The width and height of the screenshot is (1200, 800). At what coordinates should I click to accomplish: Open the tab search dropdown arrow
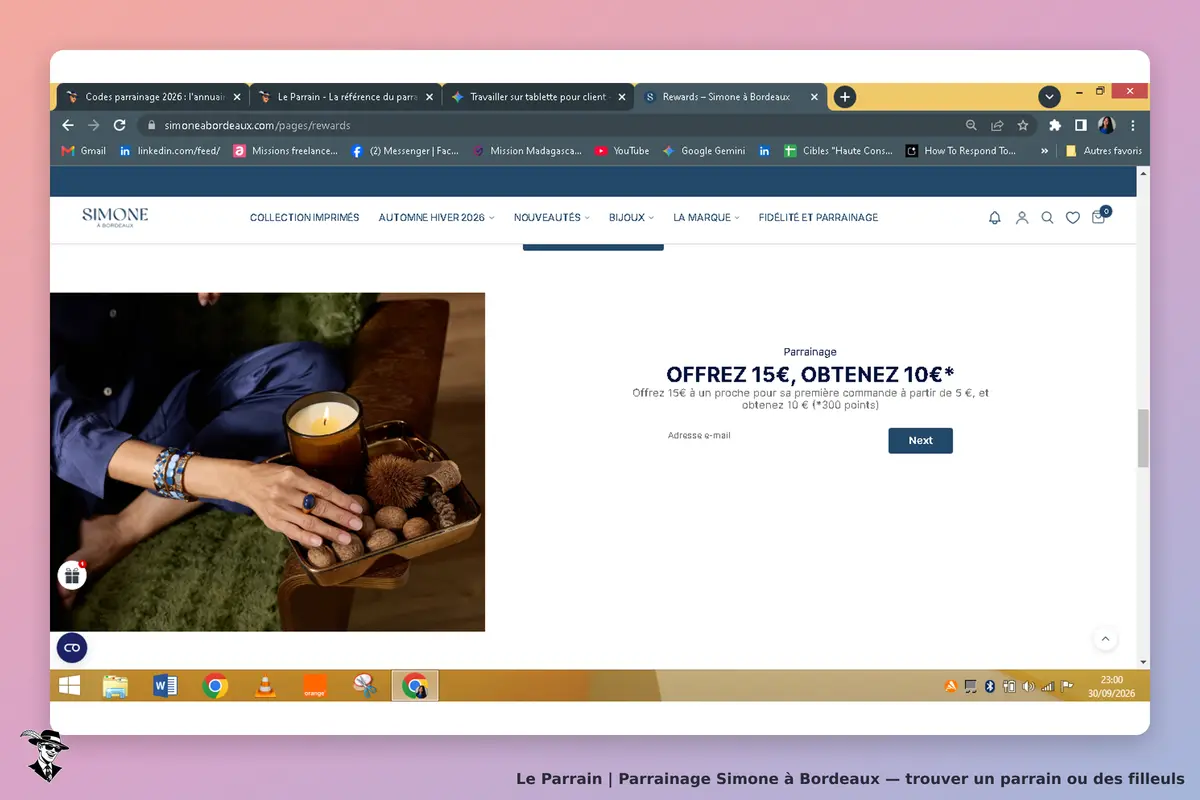1049,97
